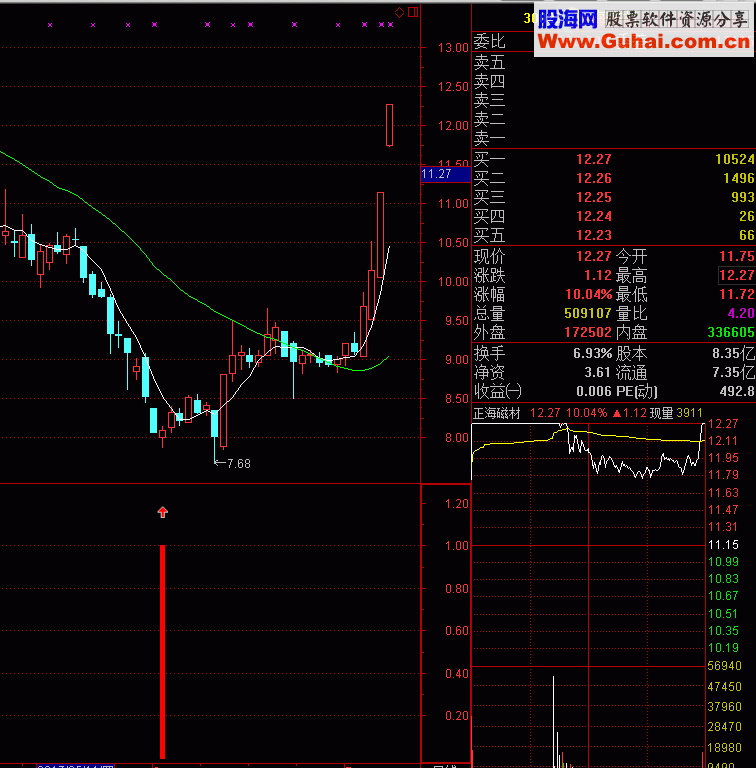This screenshot has width=756, height=768.
Task: Select the 涨跌 value 1.12
Action: [x=598, y=275]
